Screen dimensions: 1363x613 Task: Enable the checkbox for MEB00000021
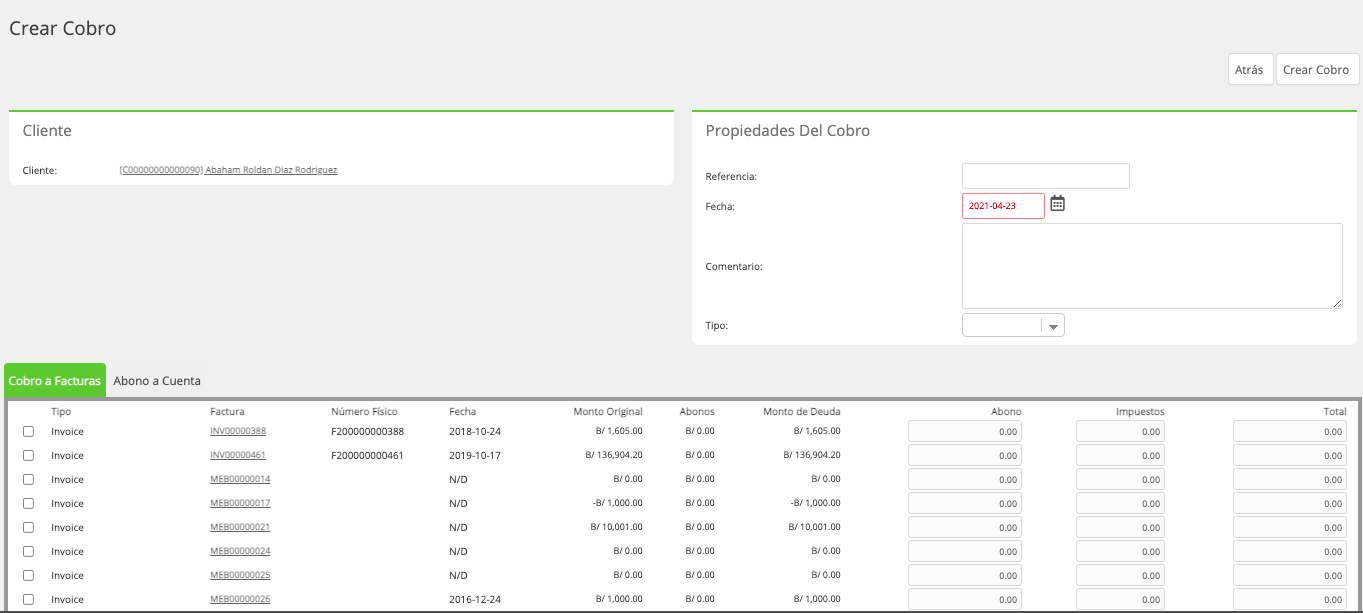(28, 528)
